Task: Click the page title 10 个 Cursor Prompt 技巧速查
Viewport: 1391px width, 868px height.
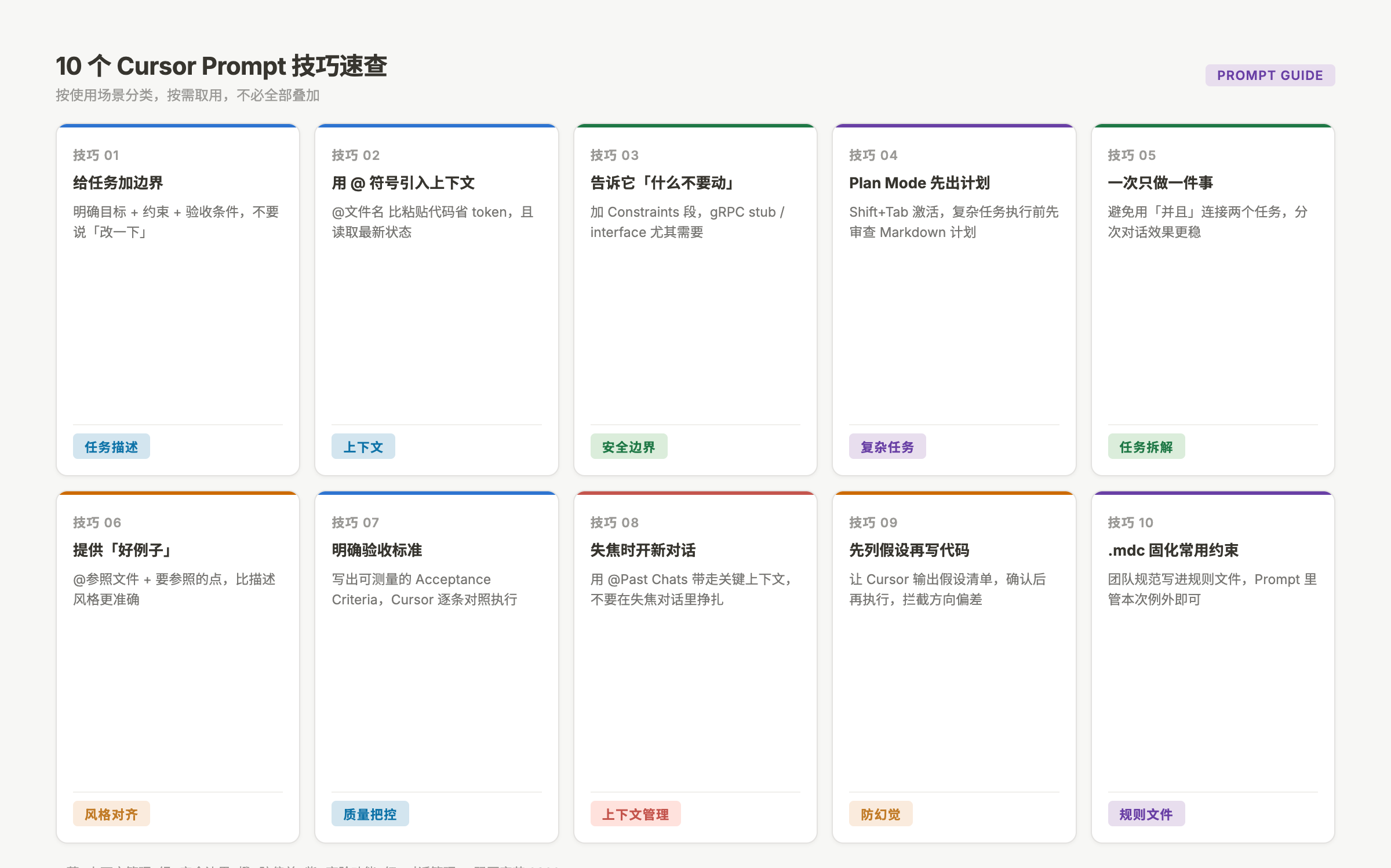Action: point(221,65)
